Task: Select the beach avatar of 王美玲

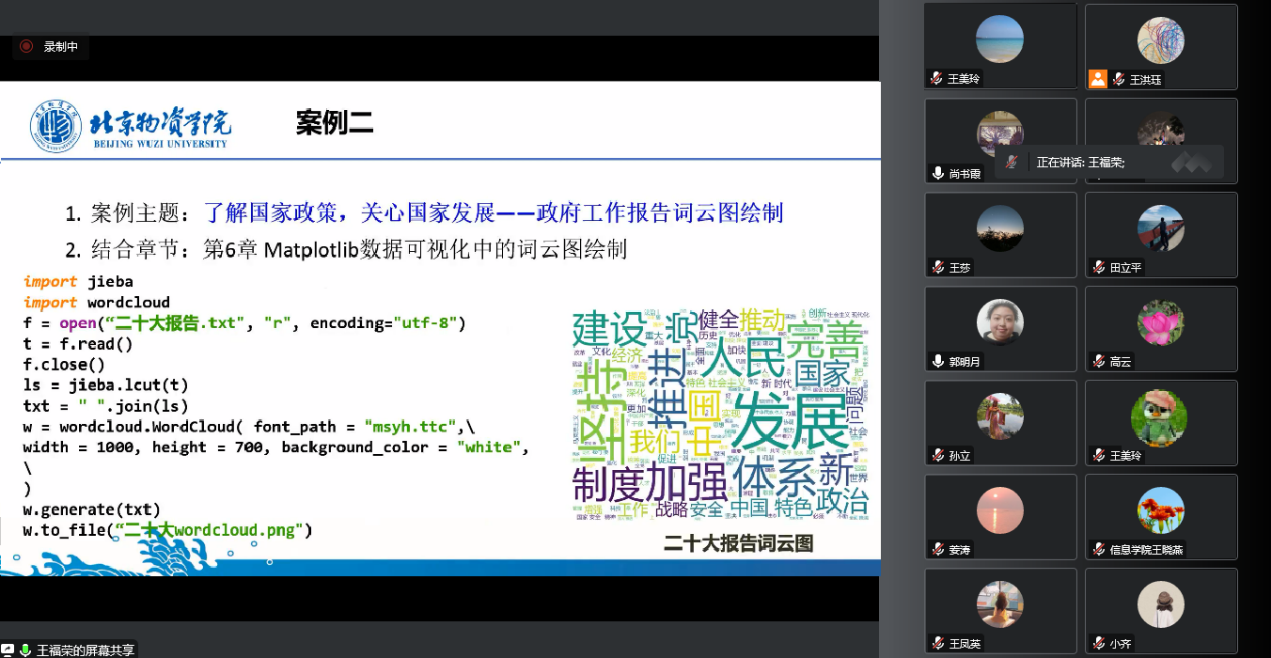Action: [1000, 40]
